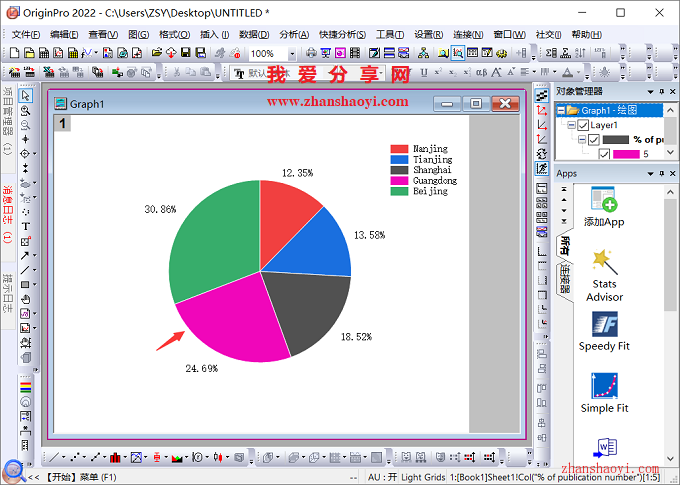
Task: Select the Rectangle drawing tool
Action: (25, 285)
